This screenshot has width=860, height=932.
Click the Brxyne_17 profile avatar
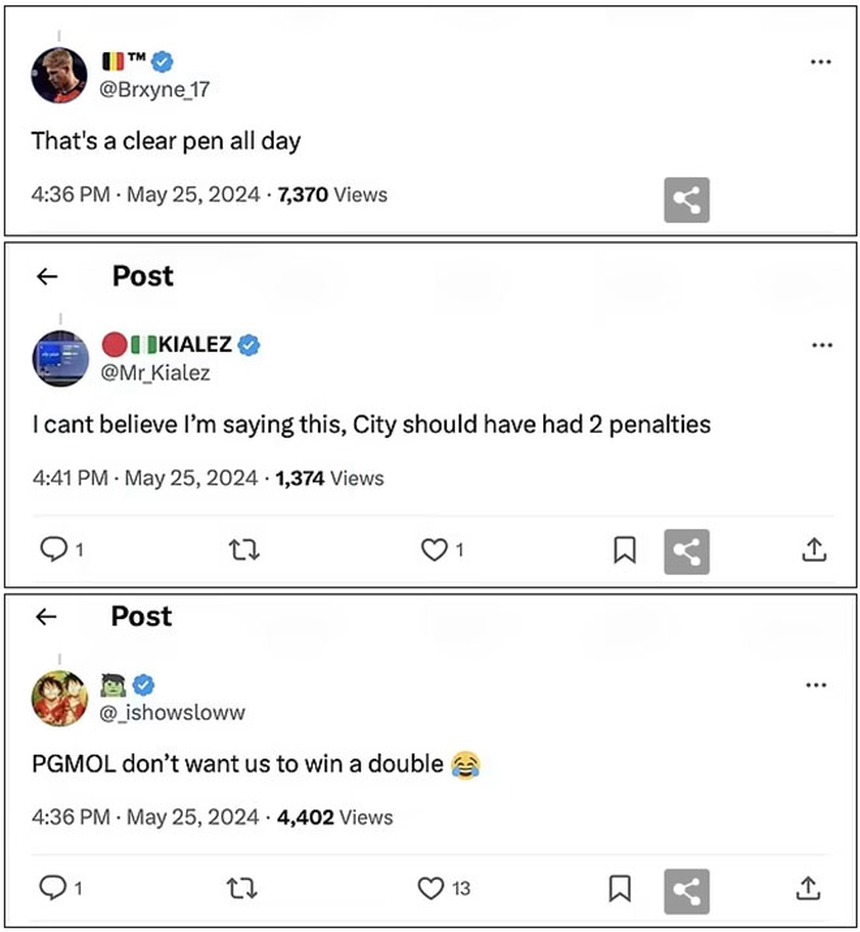(x=60, y=75)
